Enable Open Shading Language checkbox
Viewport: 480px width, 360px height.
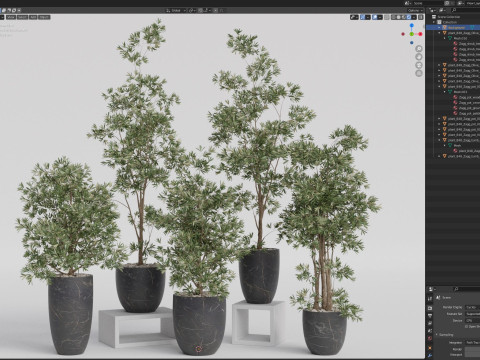[466, 327]
